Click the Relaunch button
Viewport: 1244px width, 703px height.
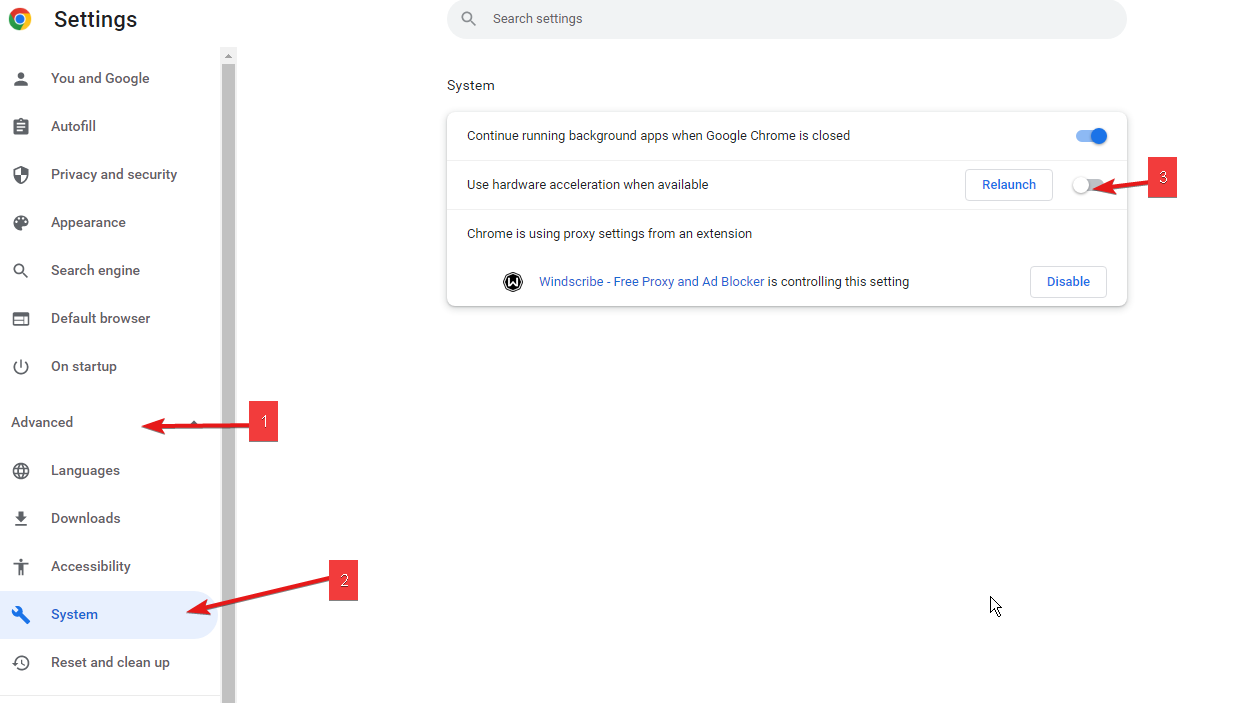[1008, 184]
